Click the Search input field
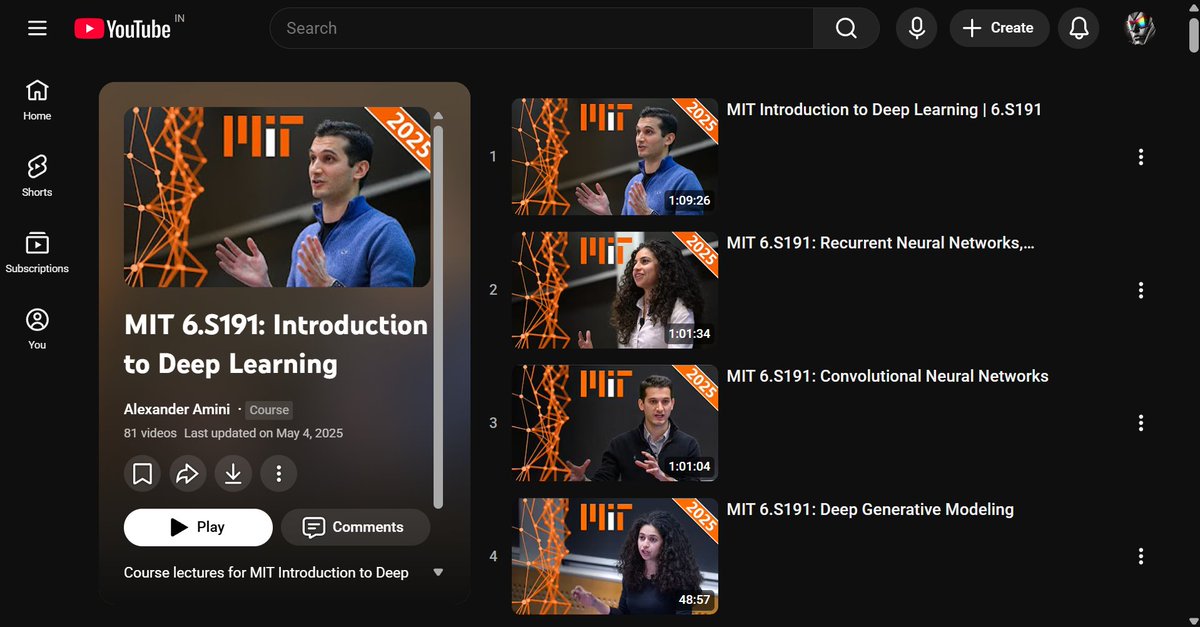Image resolution: width=1200 pixels, height=627 pixels. [541, 28]
